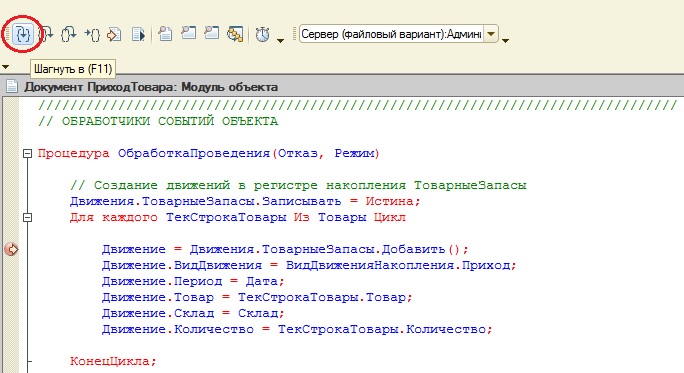Click the keyword 'КонецЦикла;'
Screen dimensions: 684x373
(x=113, y=361)
